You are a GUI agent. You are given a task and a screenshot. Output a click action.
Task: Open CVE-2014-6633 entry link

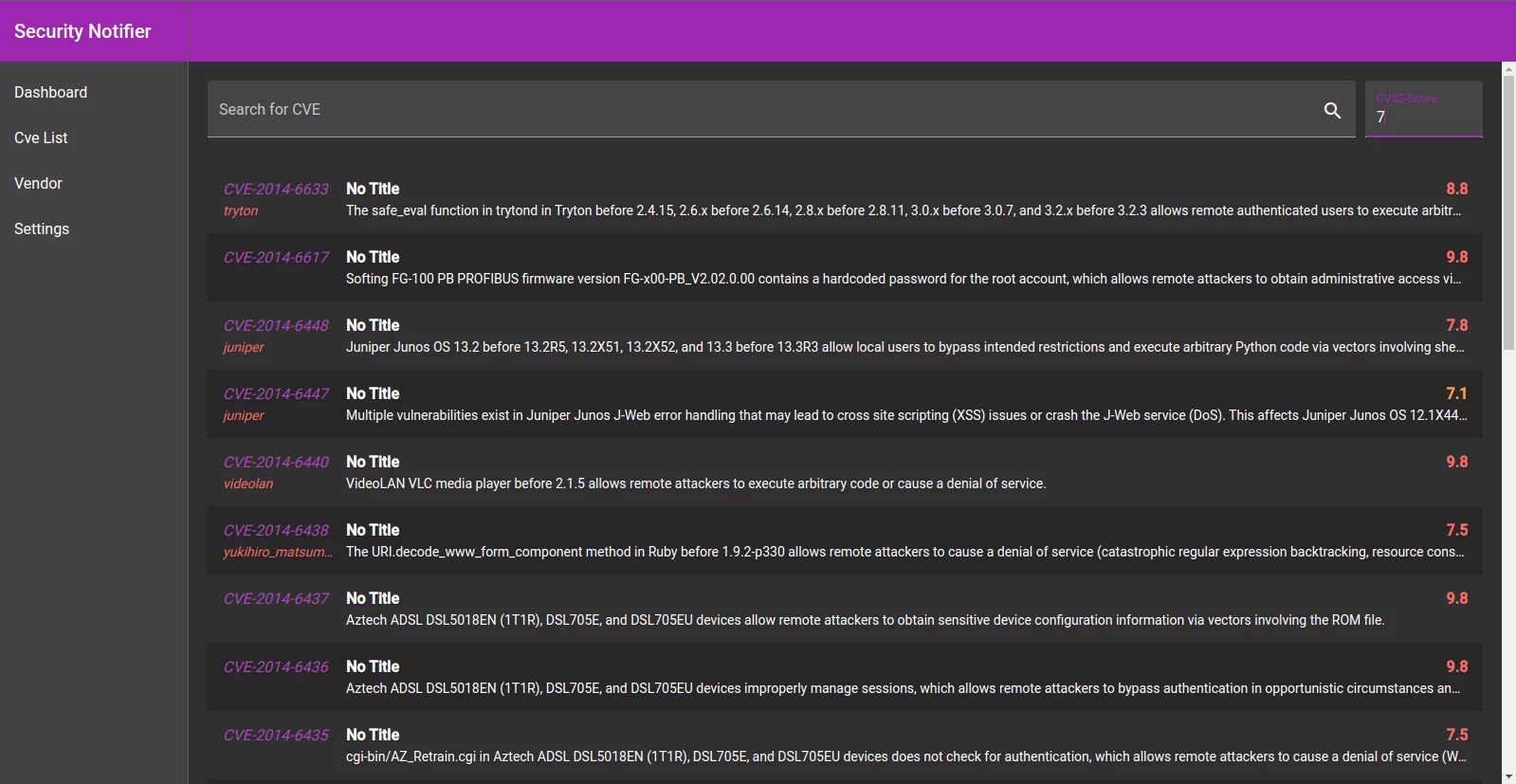tap(276, 189)
